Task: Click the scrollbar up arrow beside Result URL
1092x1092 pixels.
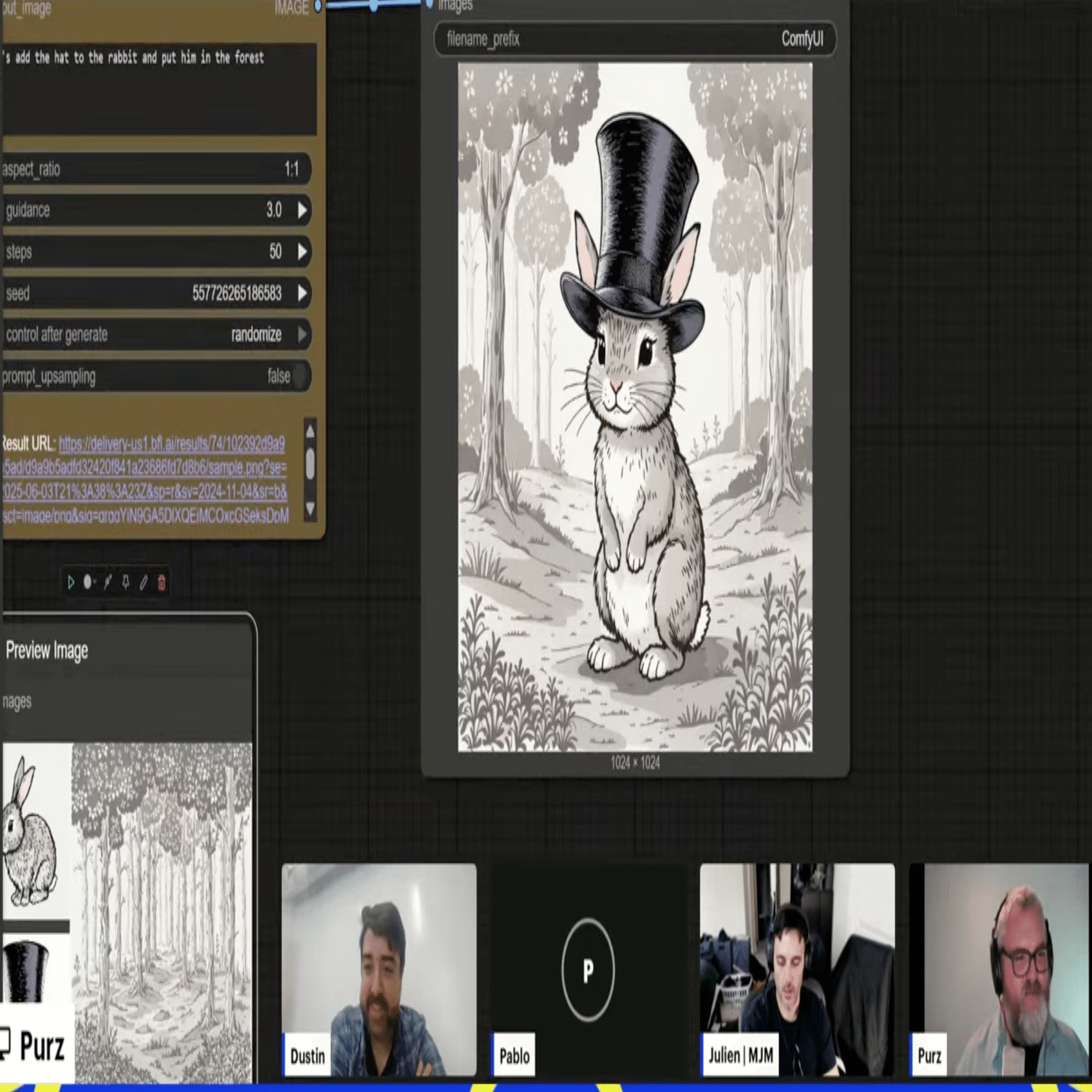Action: click(x=310, y=431)
